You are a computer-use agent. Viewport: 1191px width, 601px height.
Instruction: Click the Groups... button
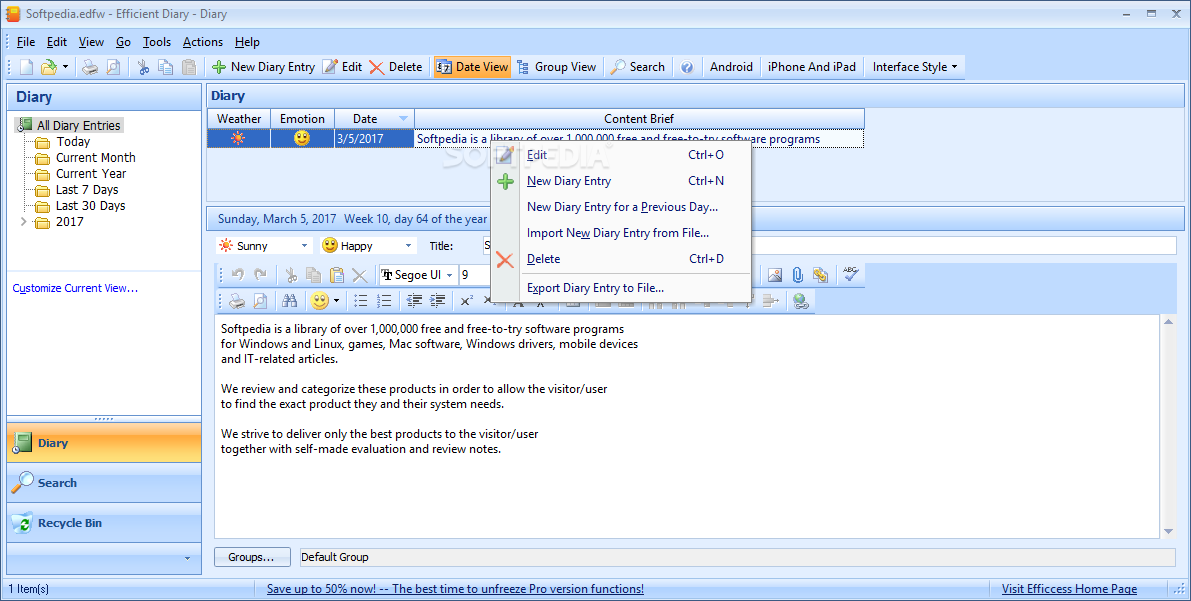coord(252,557)
